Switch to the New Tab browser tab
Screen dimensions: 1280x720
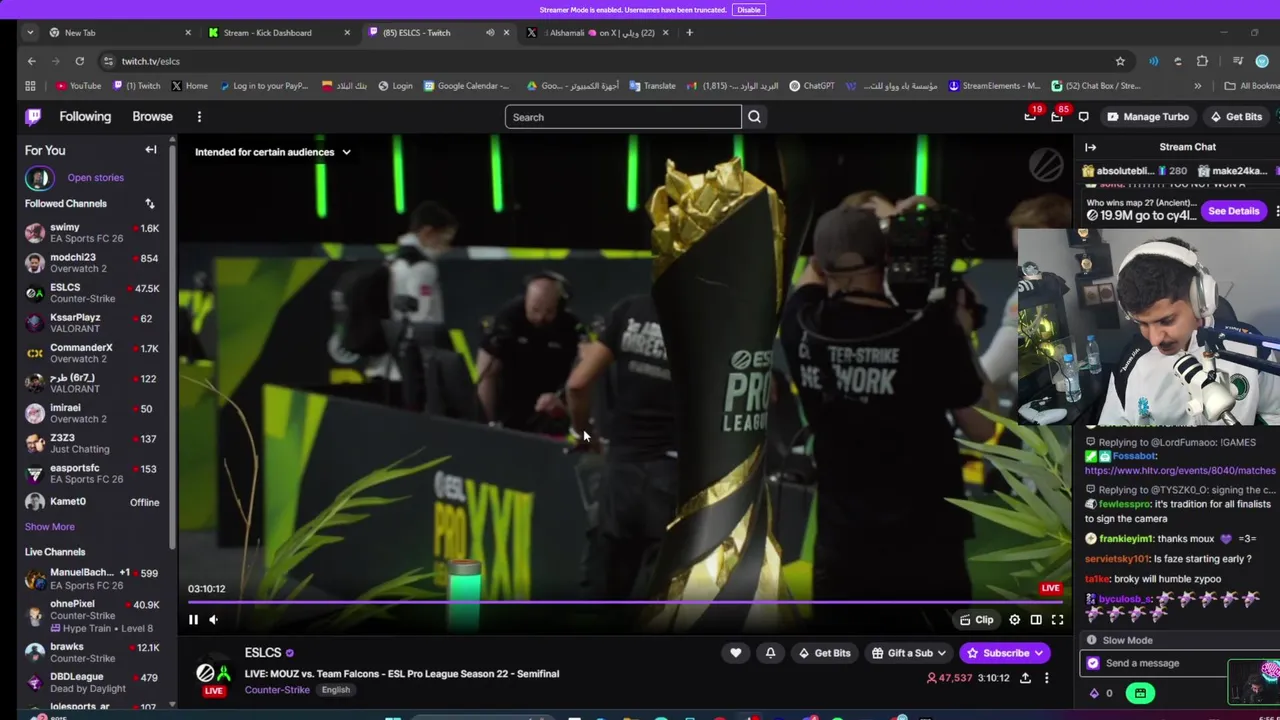(x=118, y=33)
